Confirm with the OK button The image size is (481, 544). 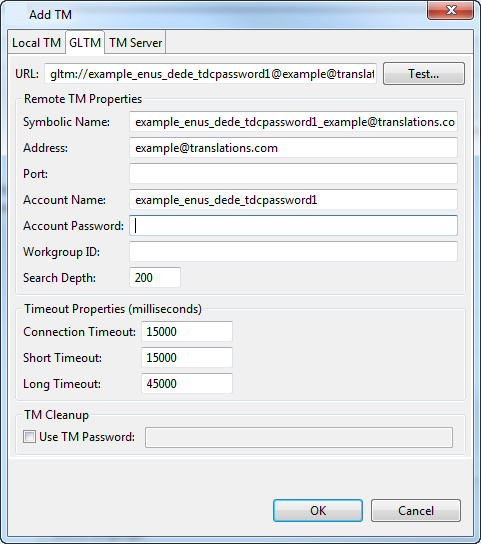[318, 510]
